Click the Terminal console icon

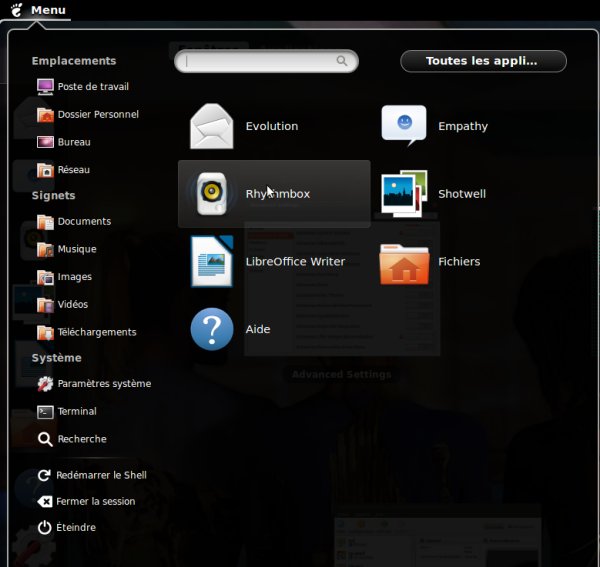(x=45, y=412)
